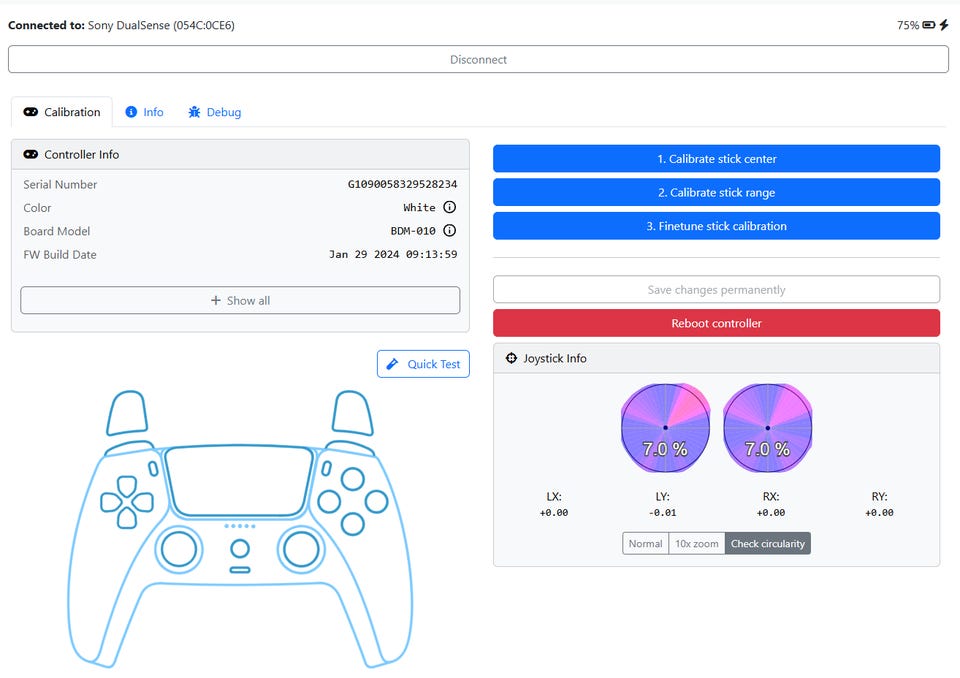Click the left stick circularity plot
This screenshot has width=960, height=678.
pyautogui.click(x=666, y=428)
